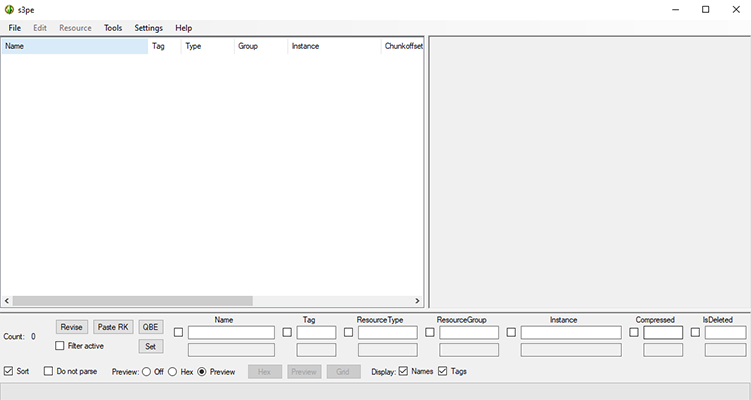The image size is (751, 400).
Task: Click the horizontal scrollbar right arrow
Action: 418,301
